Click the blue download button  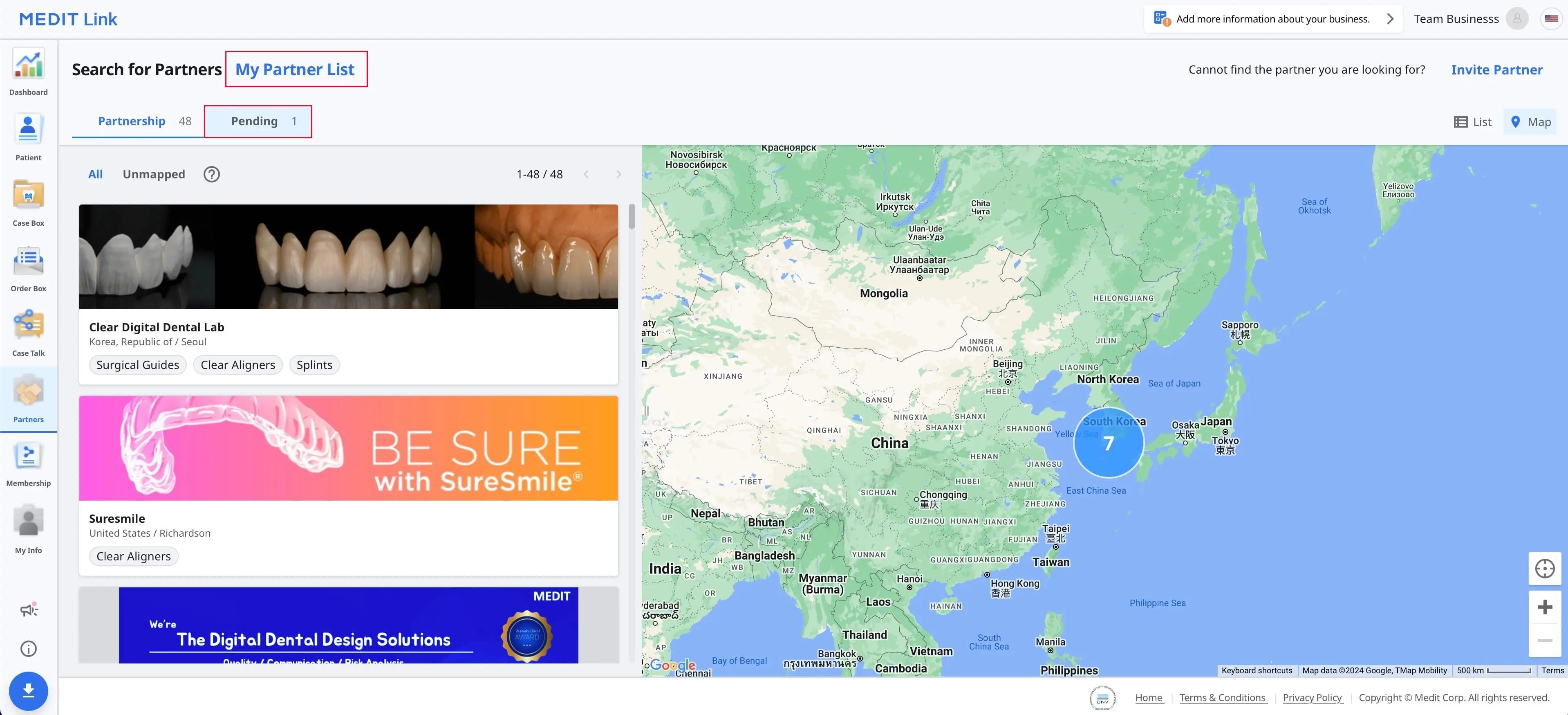[29, 690]
